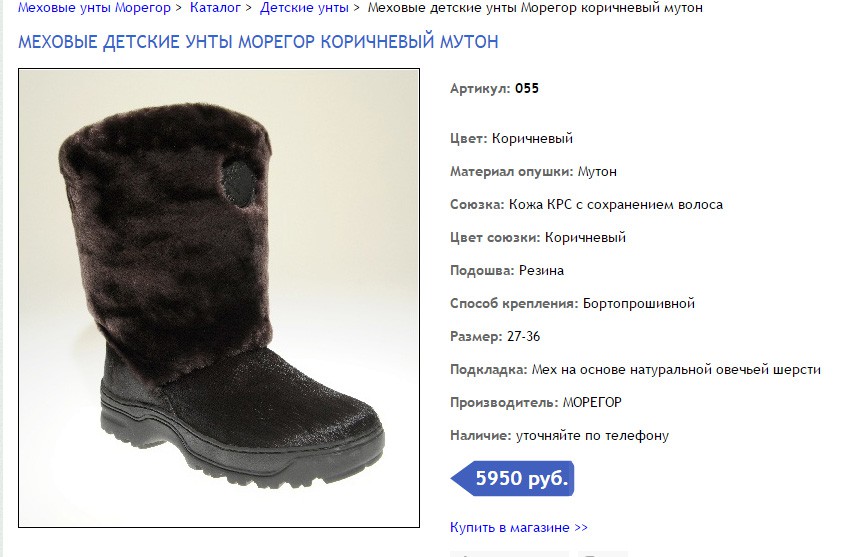This screenshot has height=557, width=864.
Task: Go to the Каталог breadcrumb link
Action: click(215, 8)
